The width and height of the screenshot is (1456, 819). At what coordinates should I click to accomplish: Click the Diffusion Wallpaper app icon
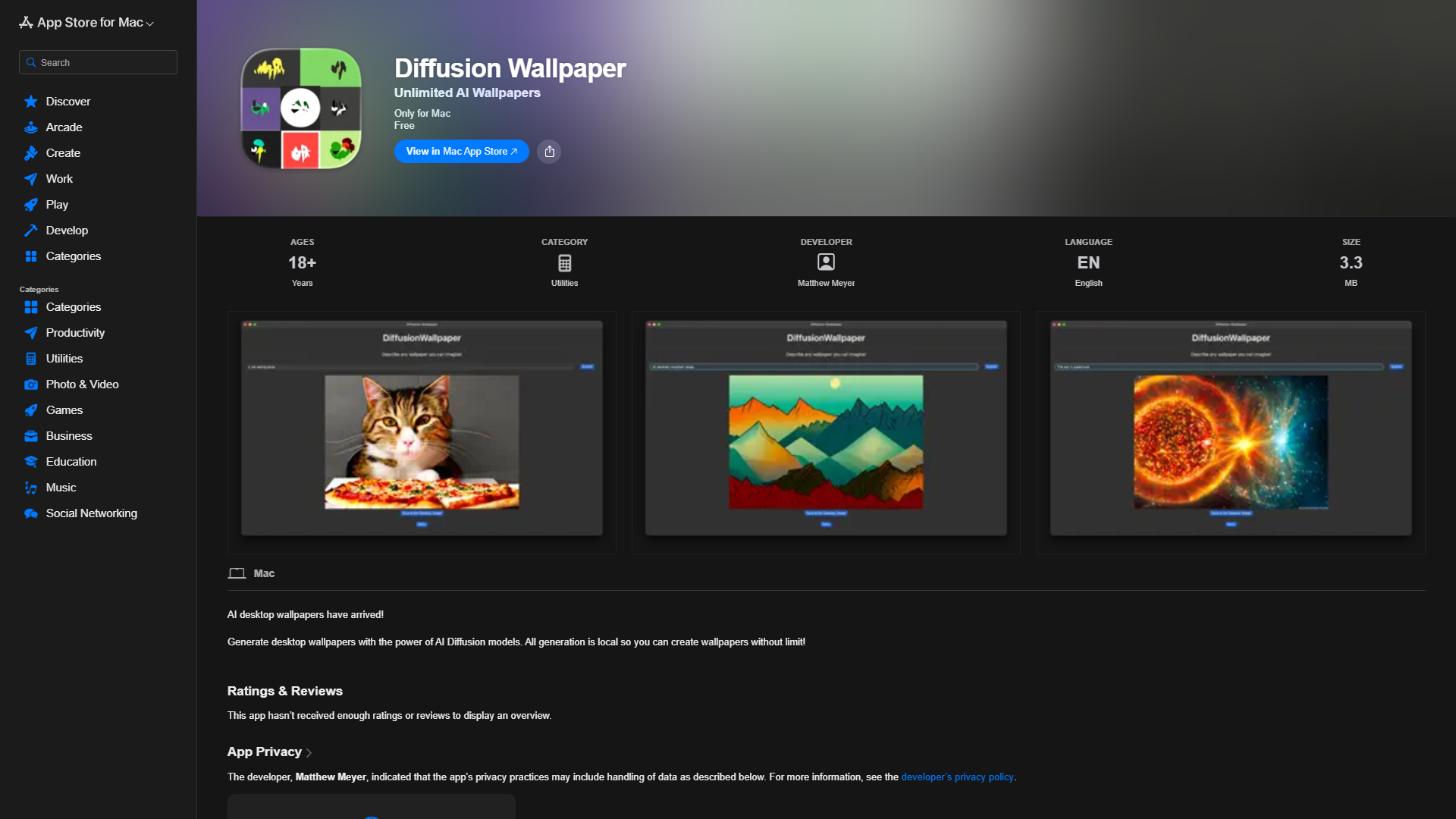(301, 108)
